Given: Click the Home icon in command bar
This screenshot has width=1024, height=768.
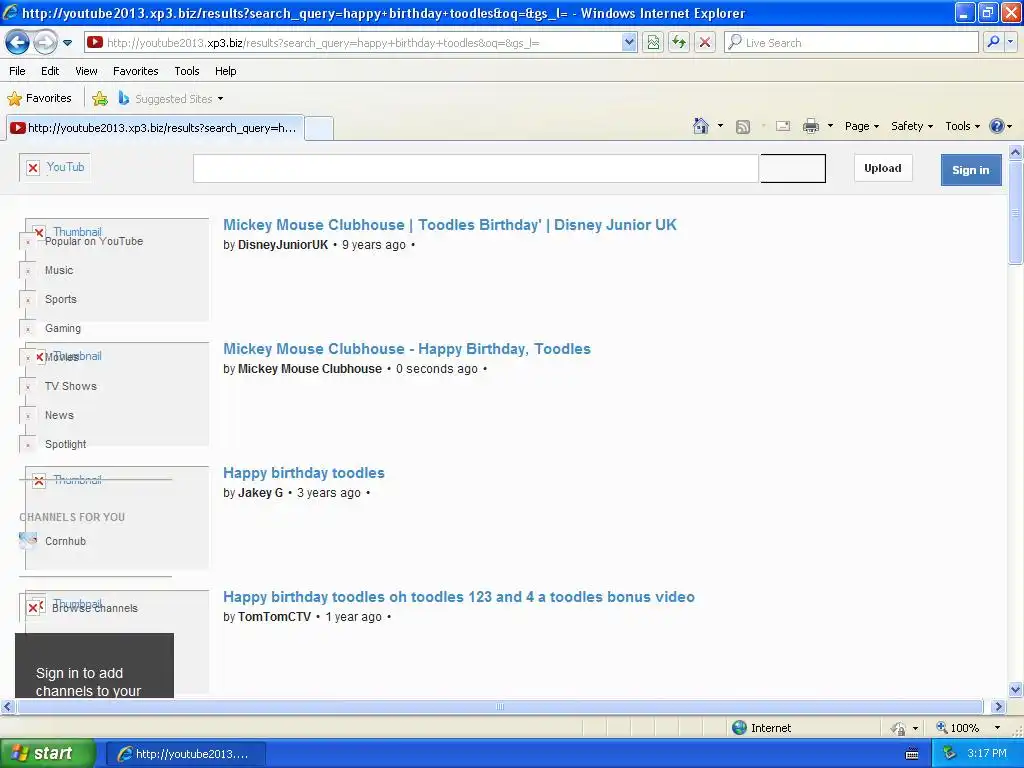Looking at the screenshot, I should click(701, 126).
